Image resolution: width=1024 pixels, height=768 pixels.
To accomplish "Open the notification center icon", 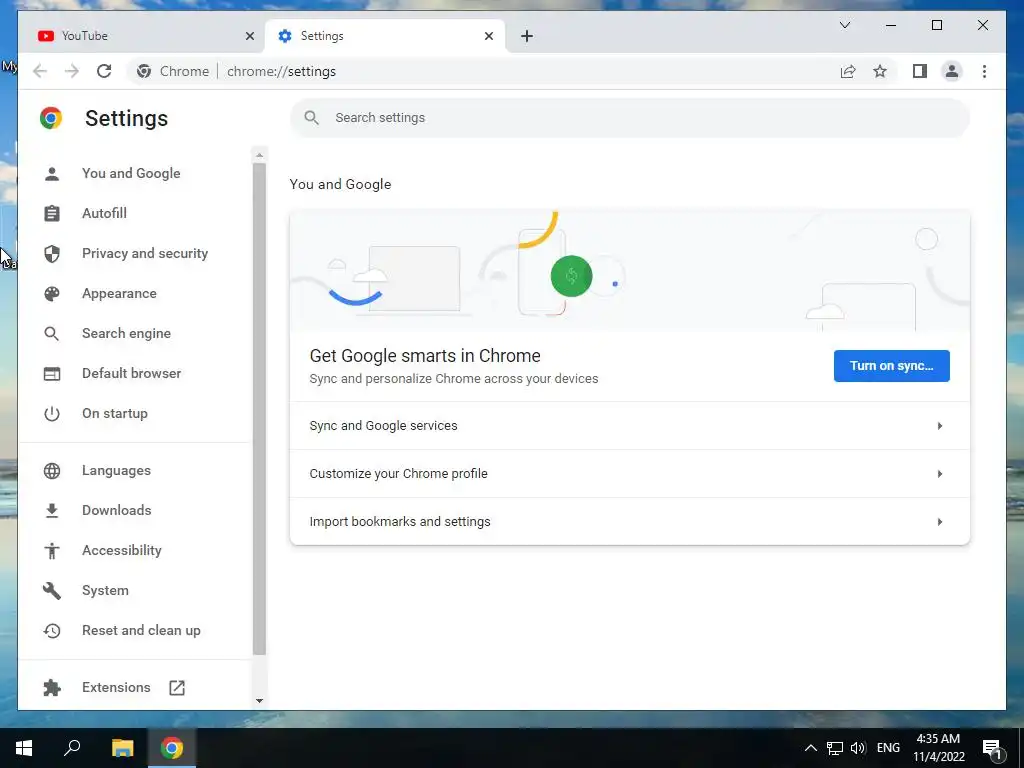I will pyautogui.click(x=992, y=748).
